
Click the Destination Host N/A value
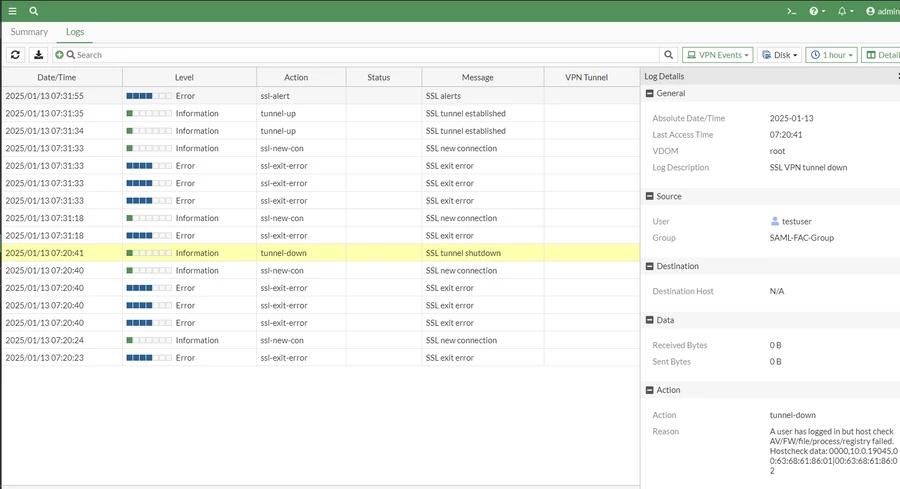pos(777,291)
